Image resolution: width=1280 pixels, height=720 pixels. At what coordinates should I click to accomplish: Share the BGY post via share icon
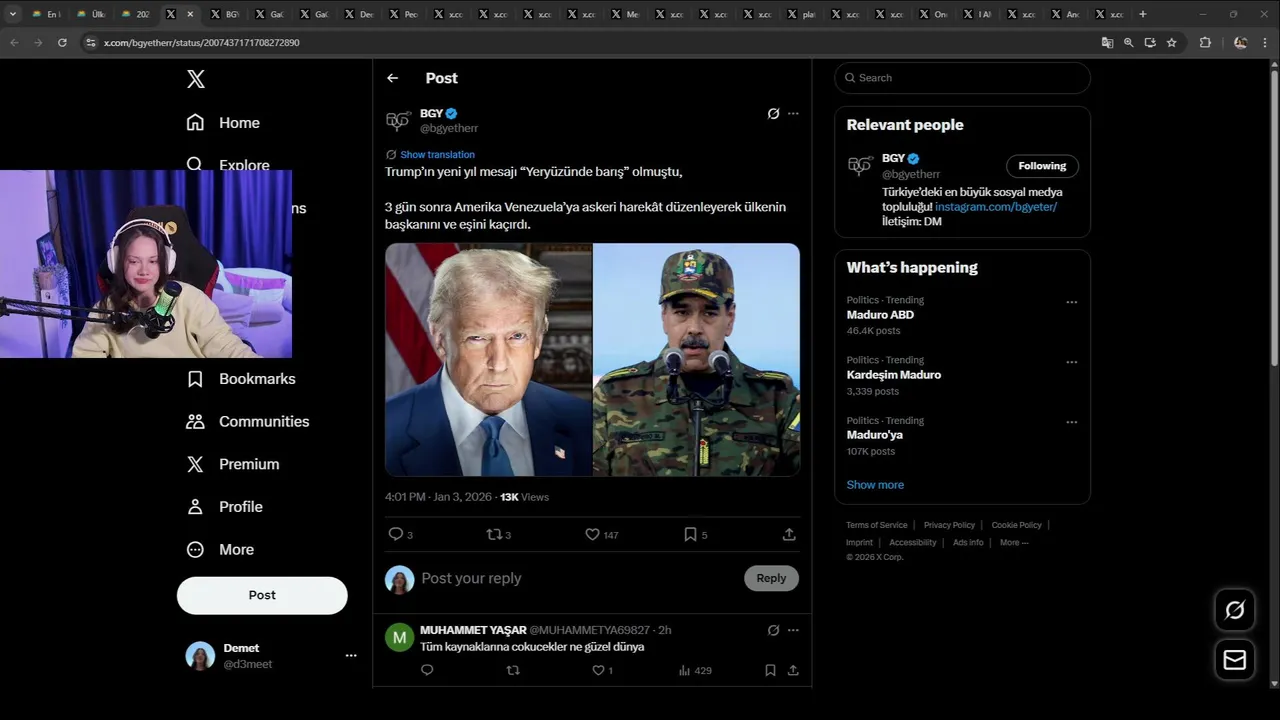pyautogui.click(x=789, y=535)
